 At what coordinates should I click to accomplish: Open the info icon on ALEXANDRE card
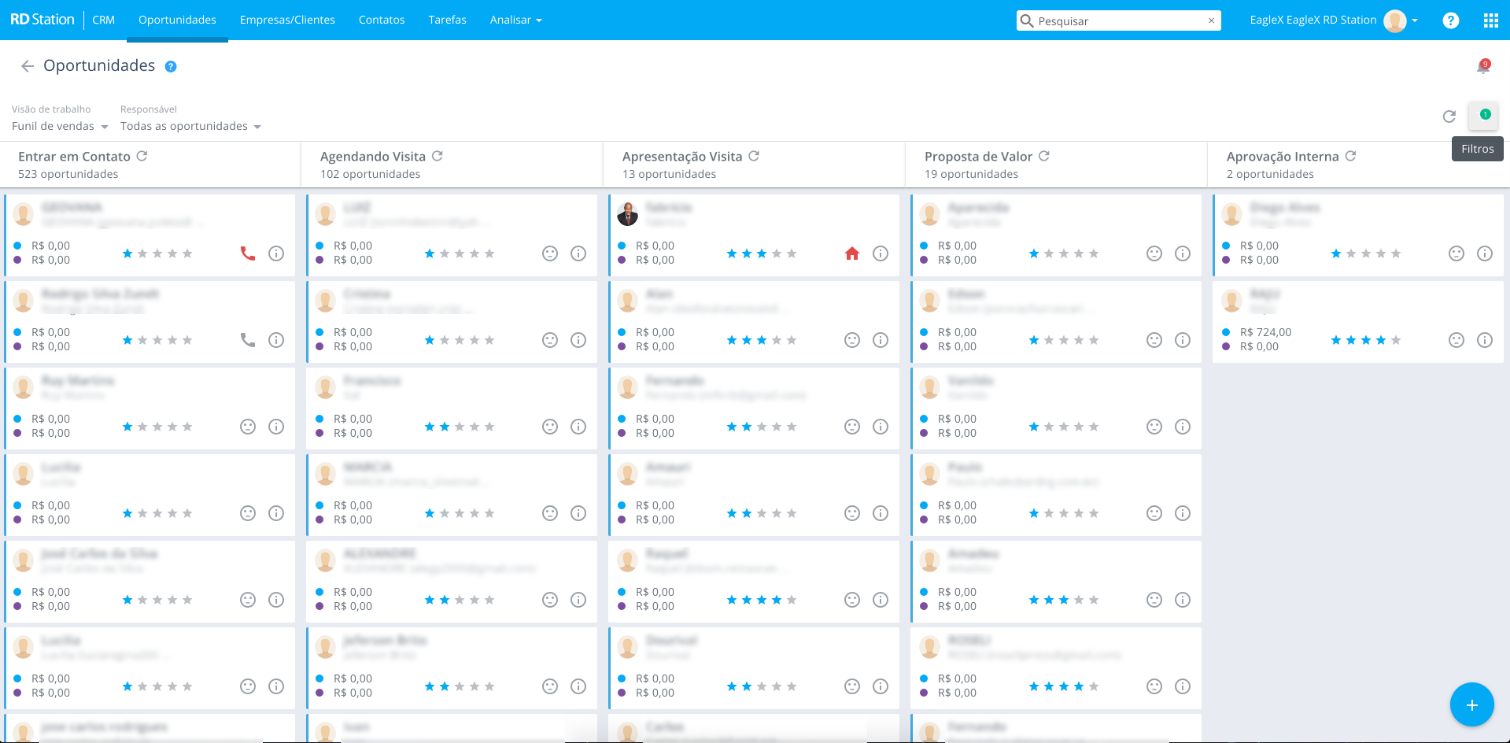coord(578,600)
